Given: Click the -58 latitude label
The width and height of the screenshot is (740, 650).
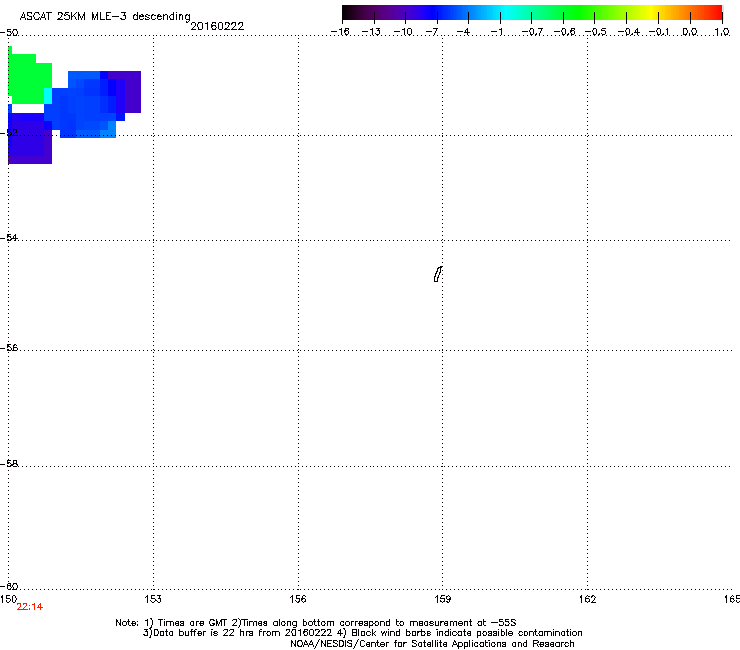Looking at the screenshot, I should point(9,464).
